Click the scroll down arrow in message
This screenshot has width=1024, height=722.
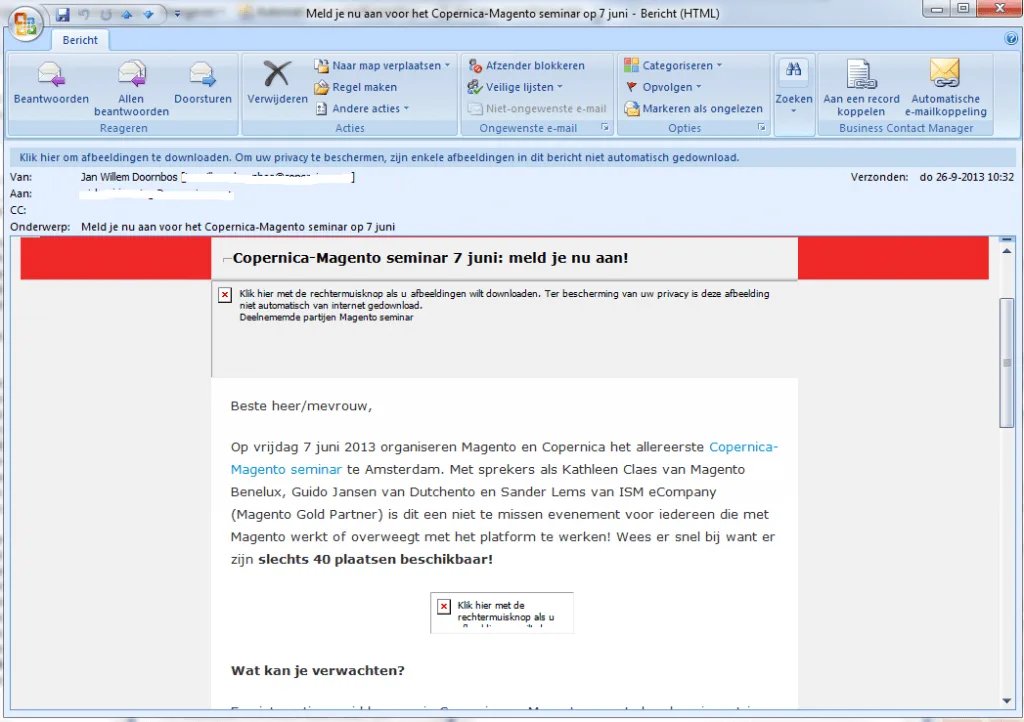[x=1006, y=701]
